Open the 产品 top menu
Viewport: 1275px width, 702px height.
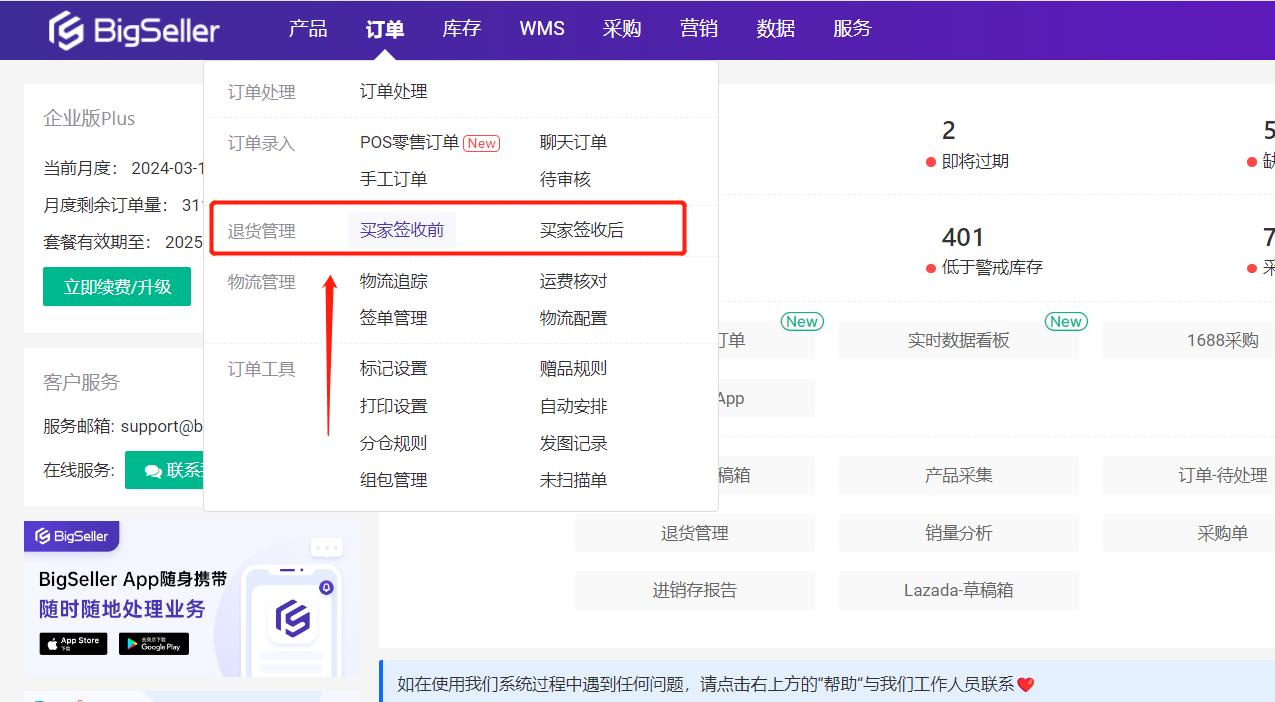click(x=308, y=29)
